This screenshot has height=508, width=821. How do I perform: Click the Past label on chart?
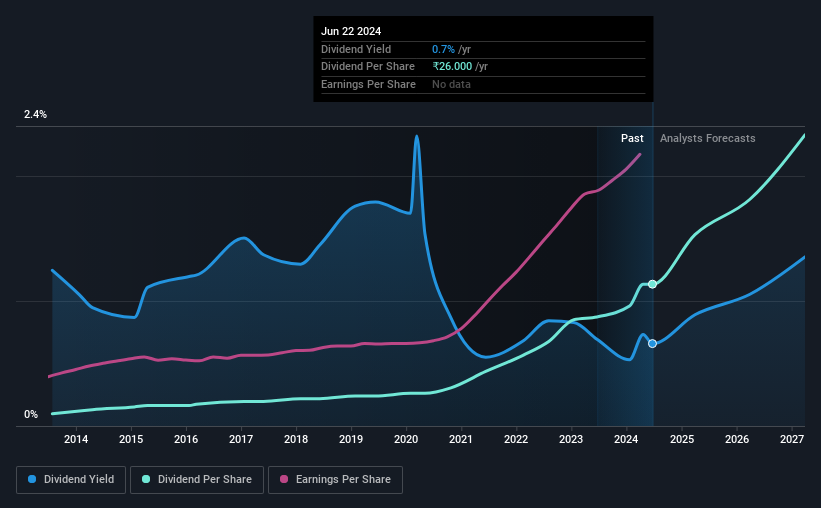[632, 138]
